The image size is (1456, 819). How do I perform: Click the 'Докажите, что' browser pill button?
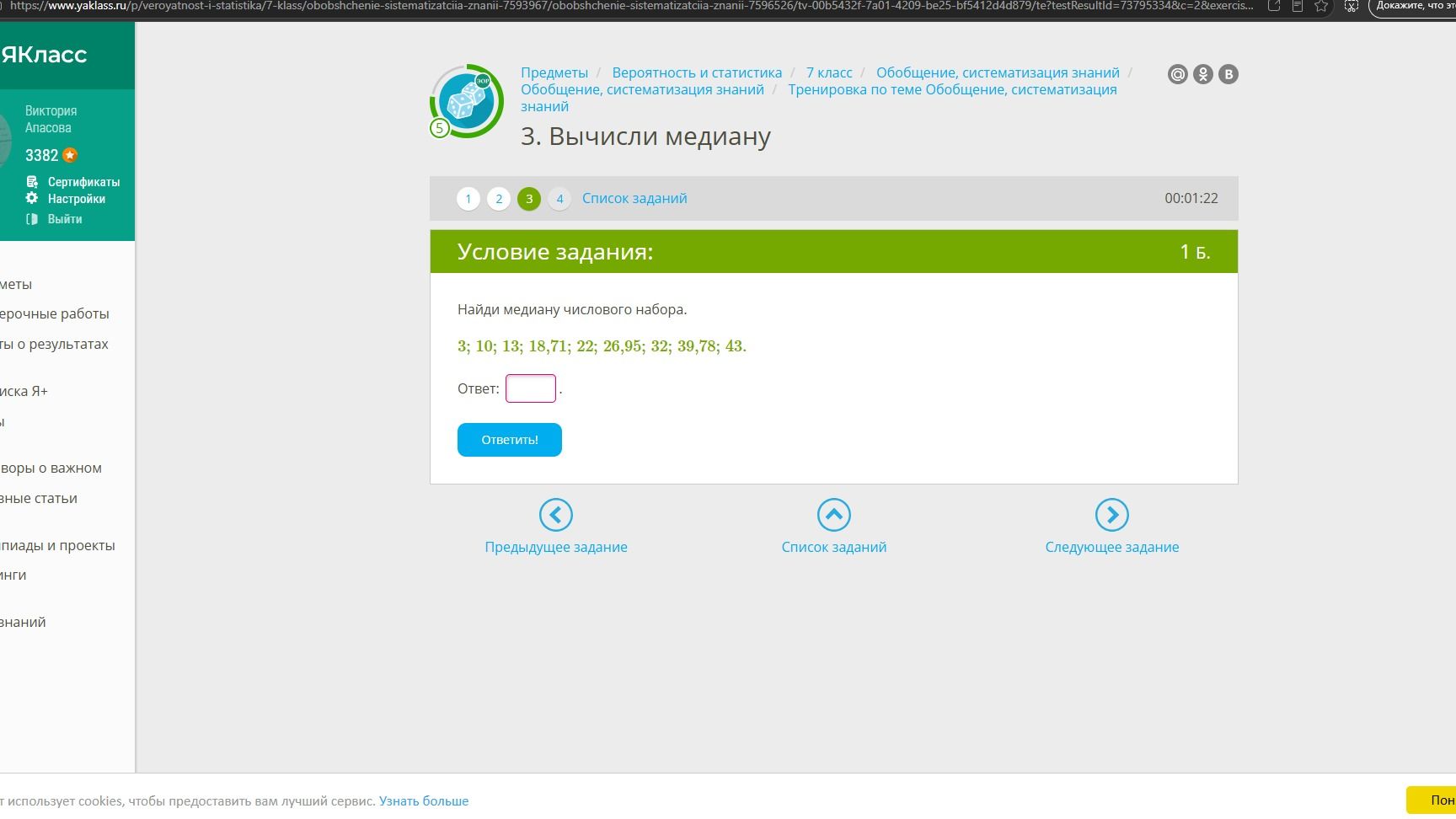click(x=1413, y=6)
